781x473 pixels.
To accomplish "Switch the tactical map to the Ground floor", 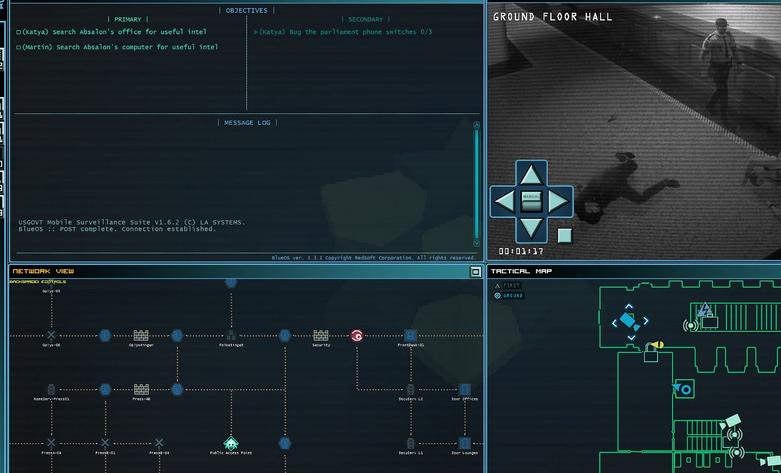I will pos(508,296).
